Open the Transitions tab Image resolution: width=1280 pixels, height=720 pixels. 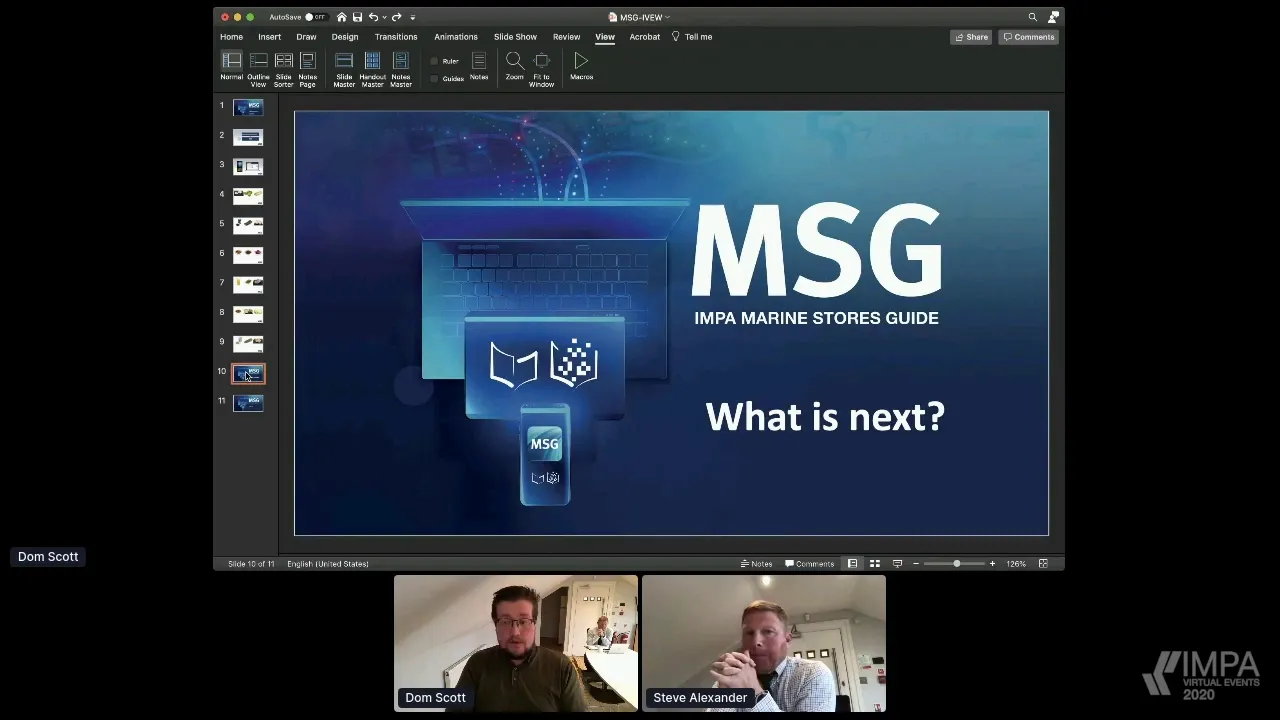tap(396, 37)
